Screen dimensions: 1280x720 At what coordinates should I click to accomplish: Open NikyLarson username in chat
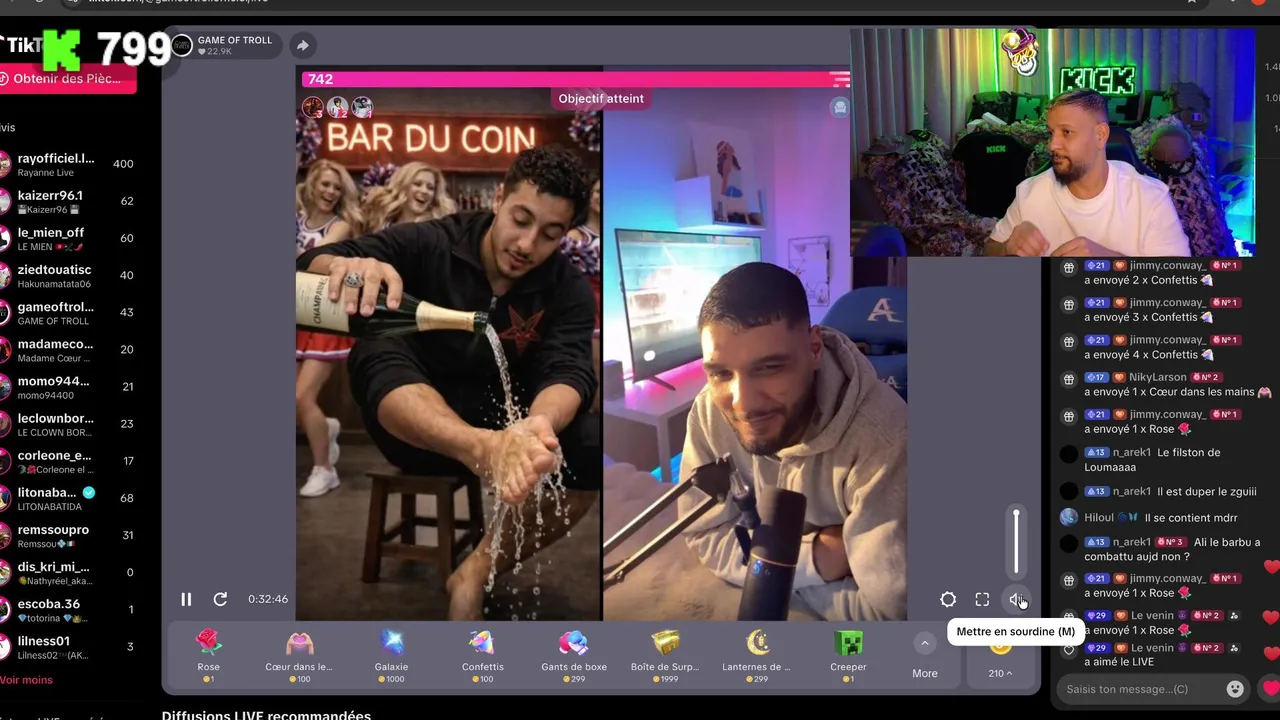click(1157, 377)
